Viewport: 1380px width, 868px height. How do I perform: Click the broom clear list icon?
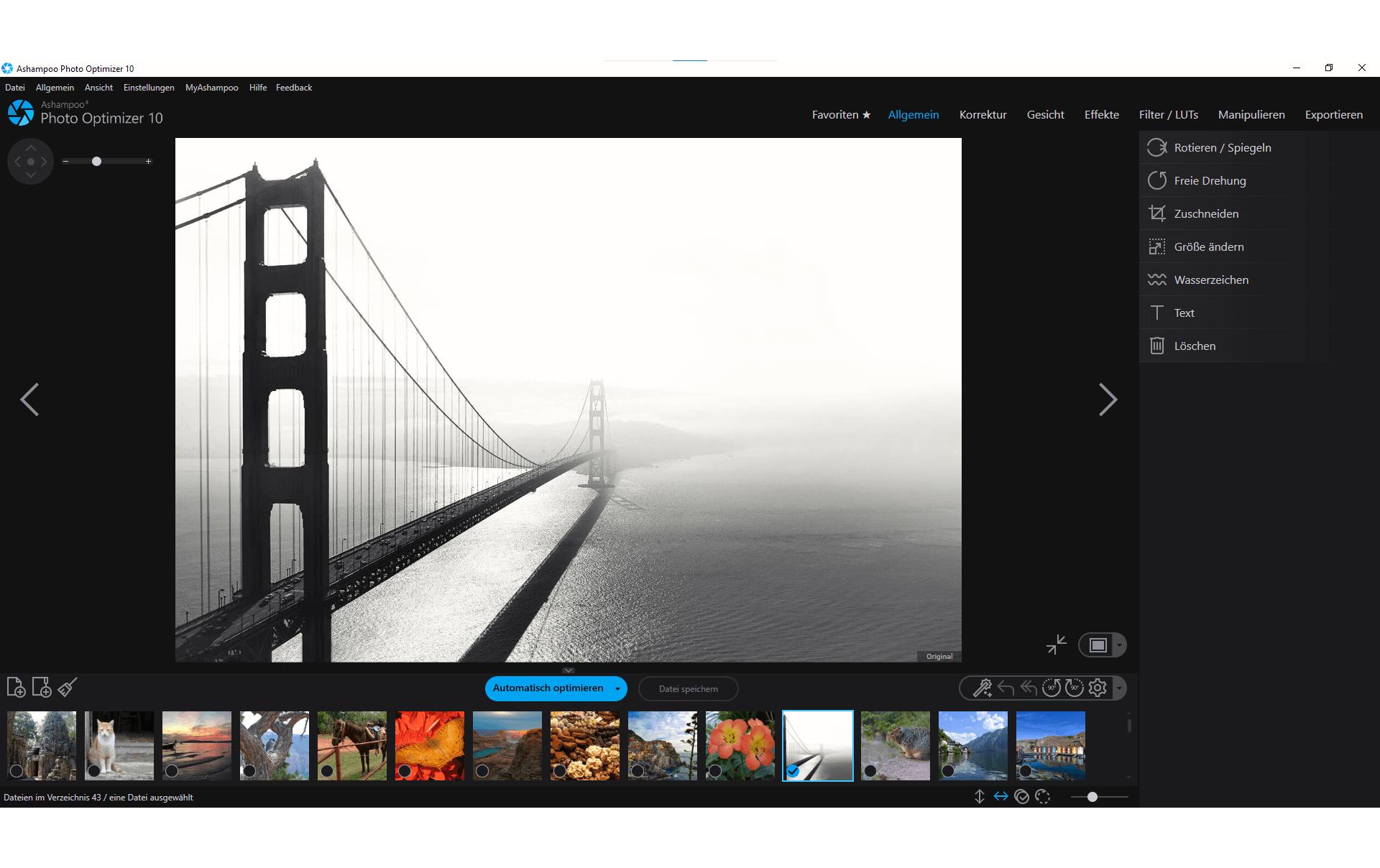(68, 688)
